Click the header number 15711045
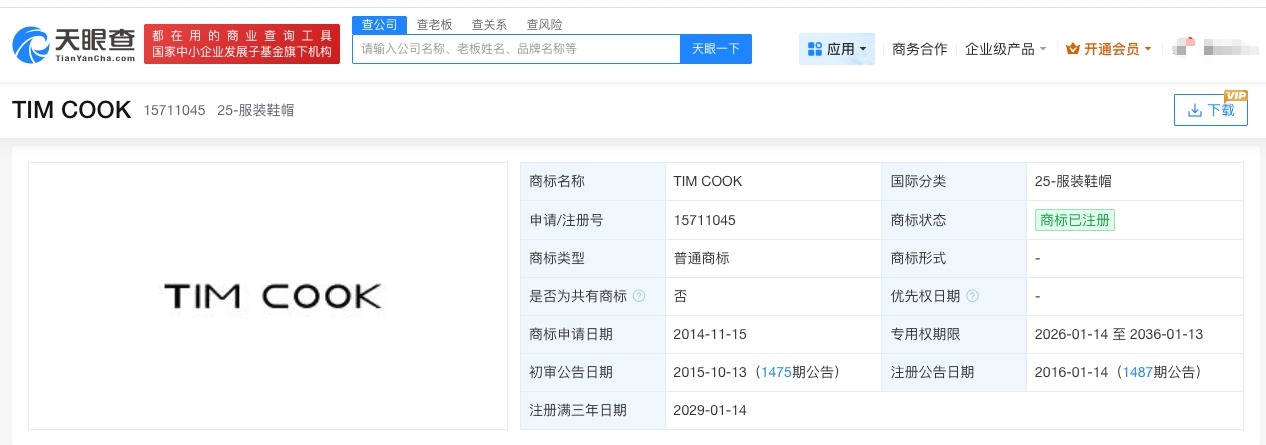1266x445 pixels. 174,111
